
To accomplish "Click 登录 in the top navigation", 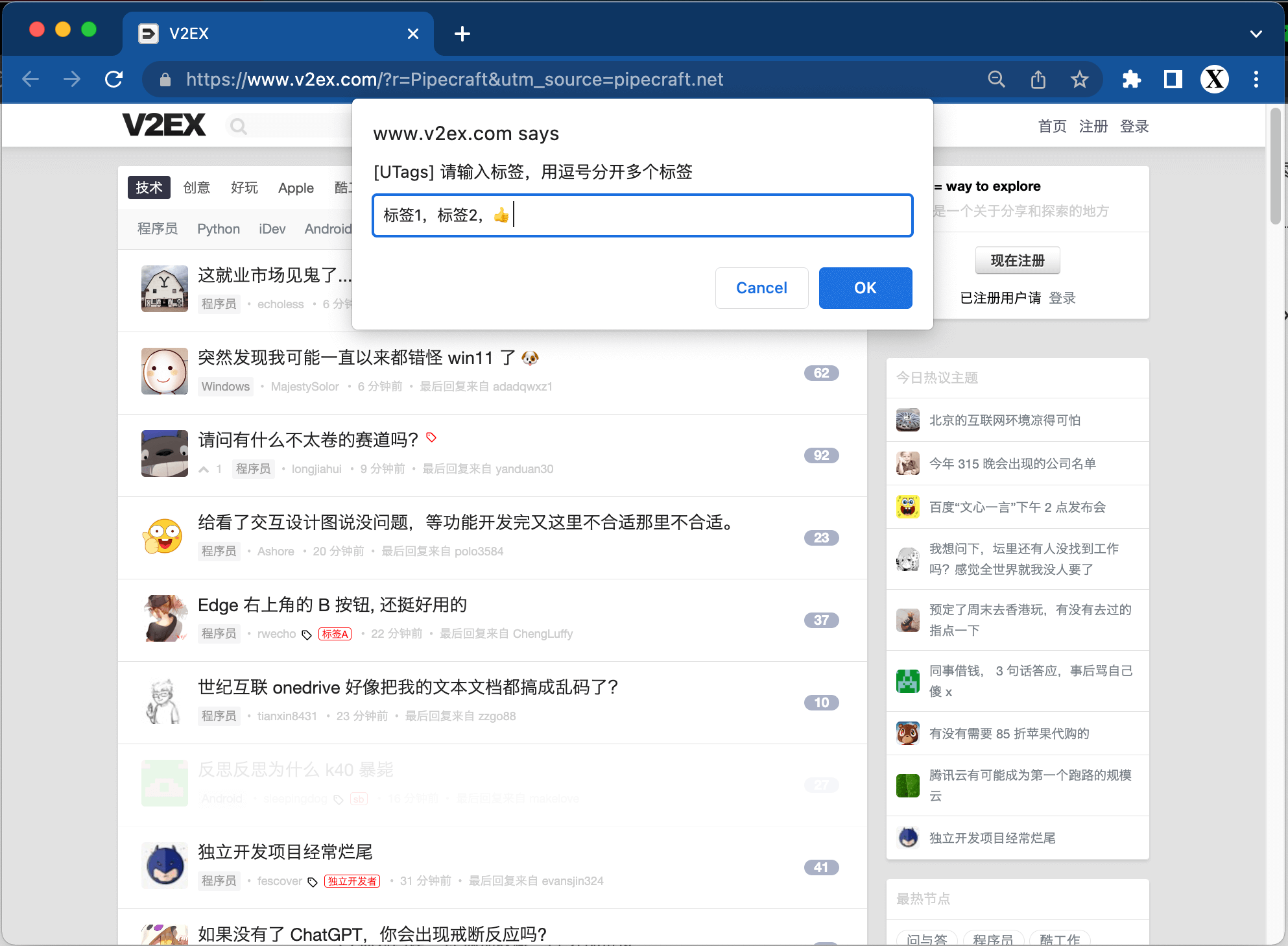I will (1134, 127).
